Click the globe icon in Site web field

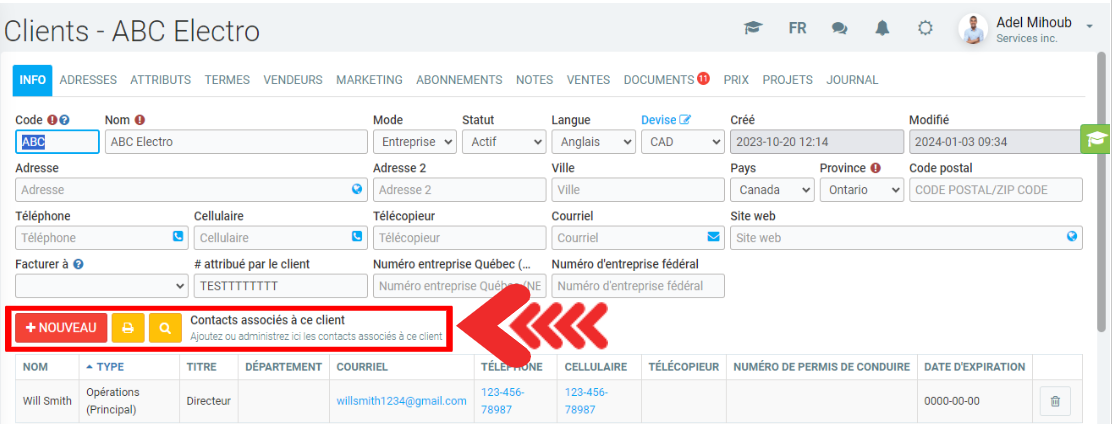coord(1072,237)
